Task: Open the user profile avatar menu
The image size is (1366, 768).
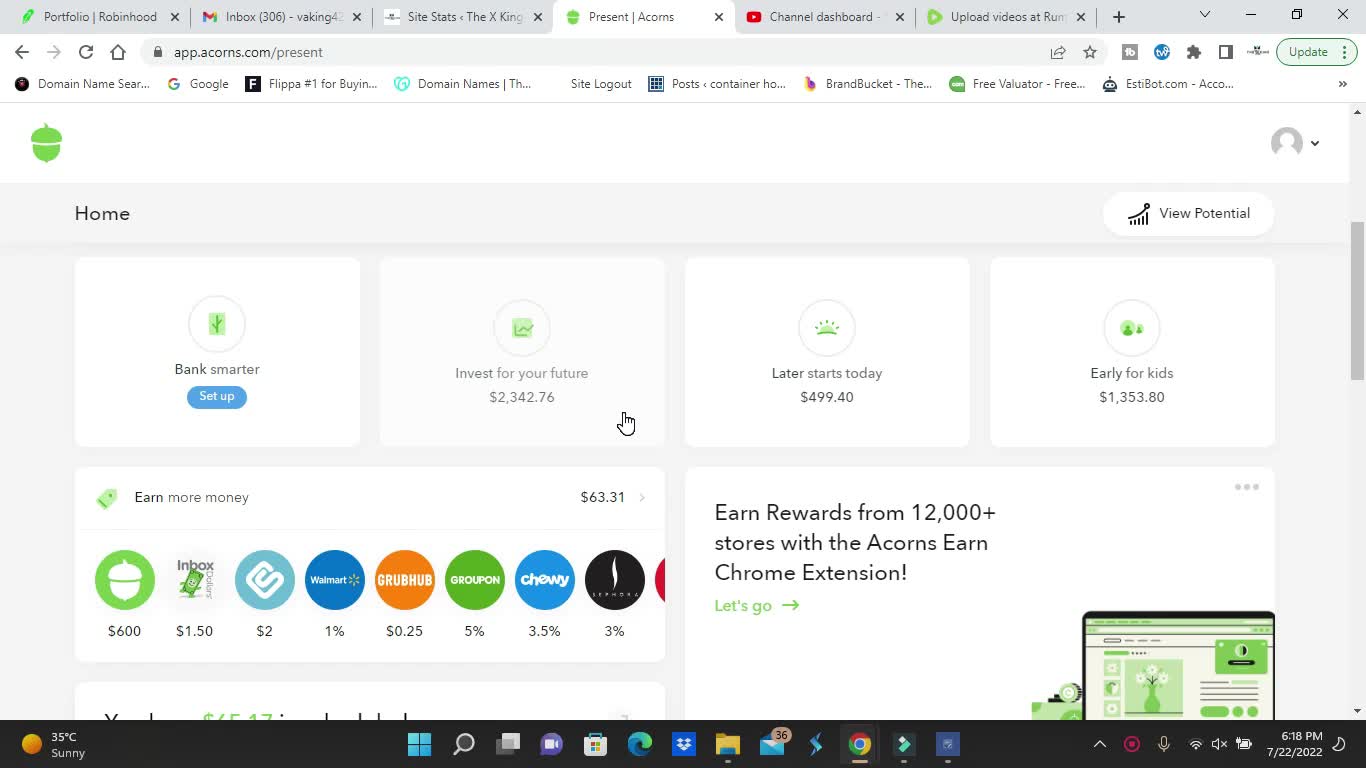Action: (1295, 142)
